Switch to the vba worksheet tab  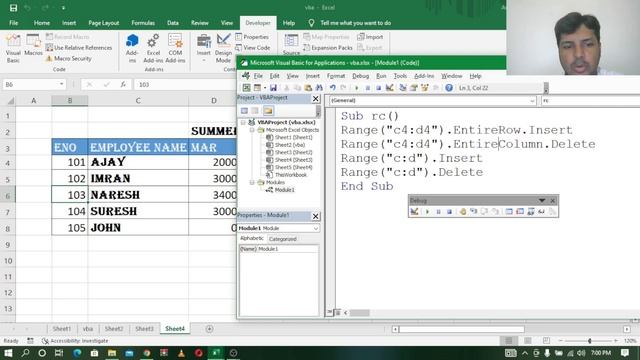coord(88,329)
